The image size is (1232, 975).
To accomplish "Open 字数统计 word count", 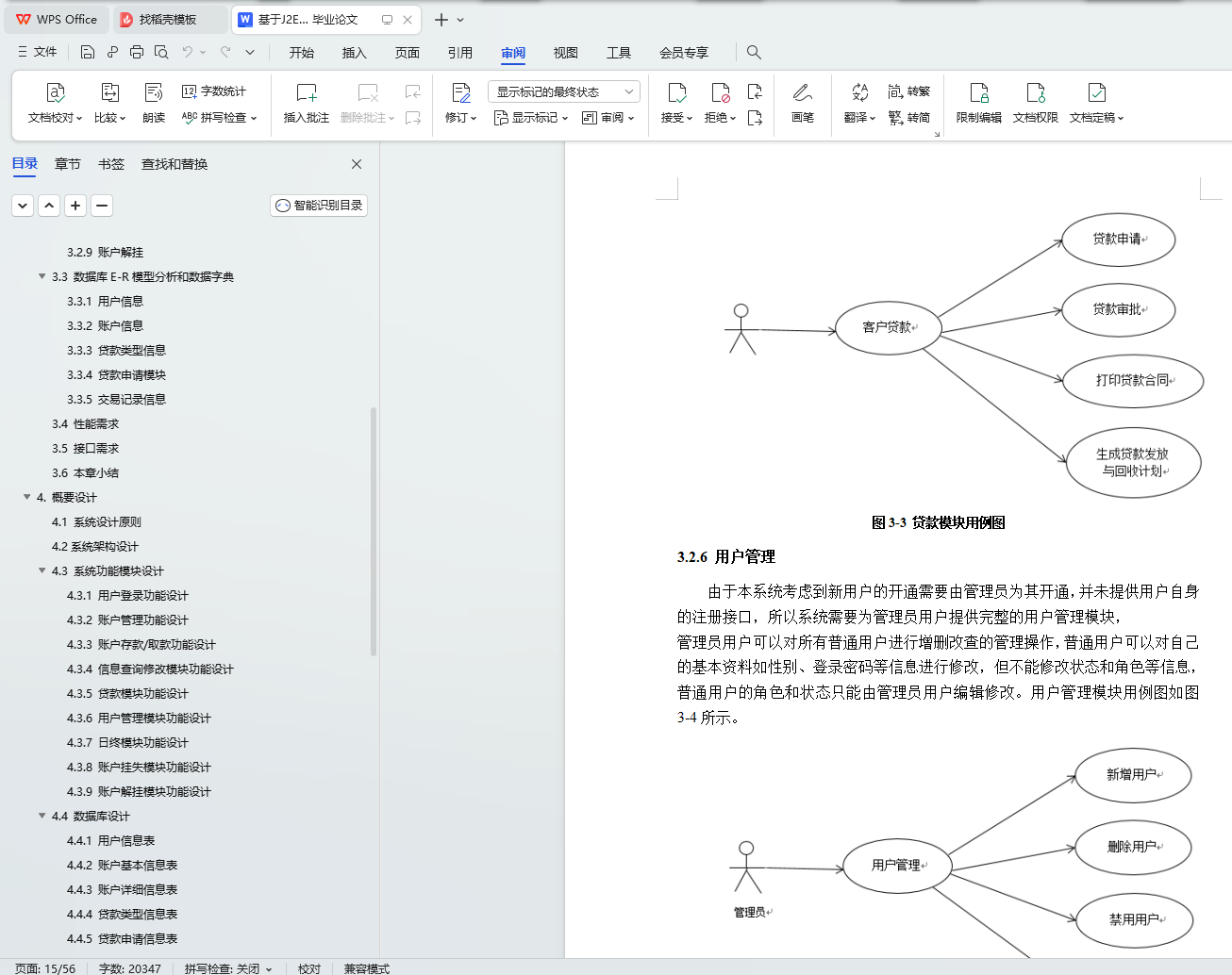I will pyautogui.click(x=214, y=91).
